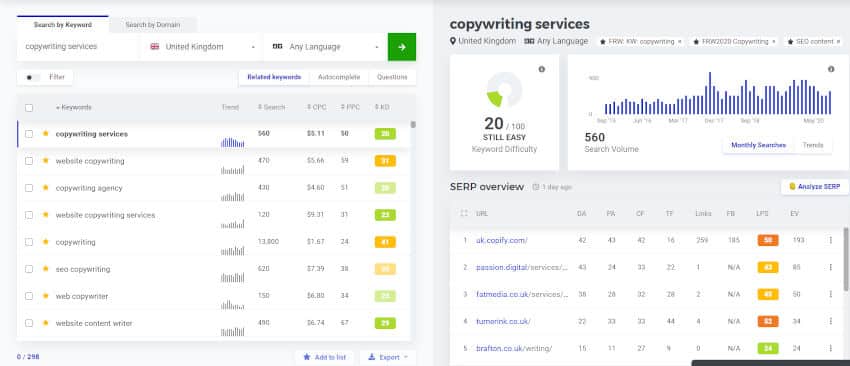The width and height of the screenshot is (850, 366).
Task: Click star icon beside copywriting keyword row
Action: [46, 242]
